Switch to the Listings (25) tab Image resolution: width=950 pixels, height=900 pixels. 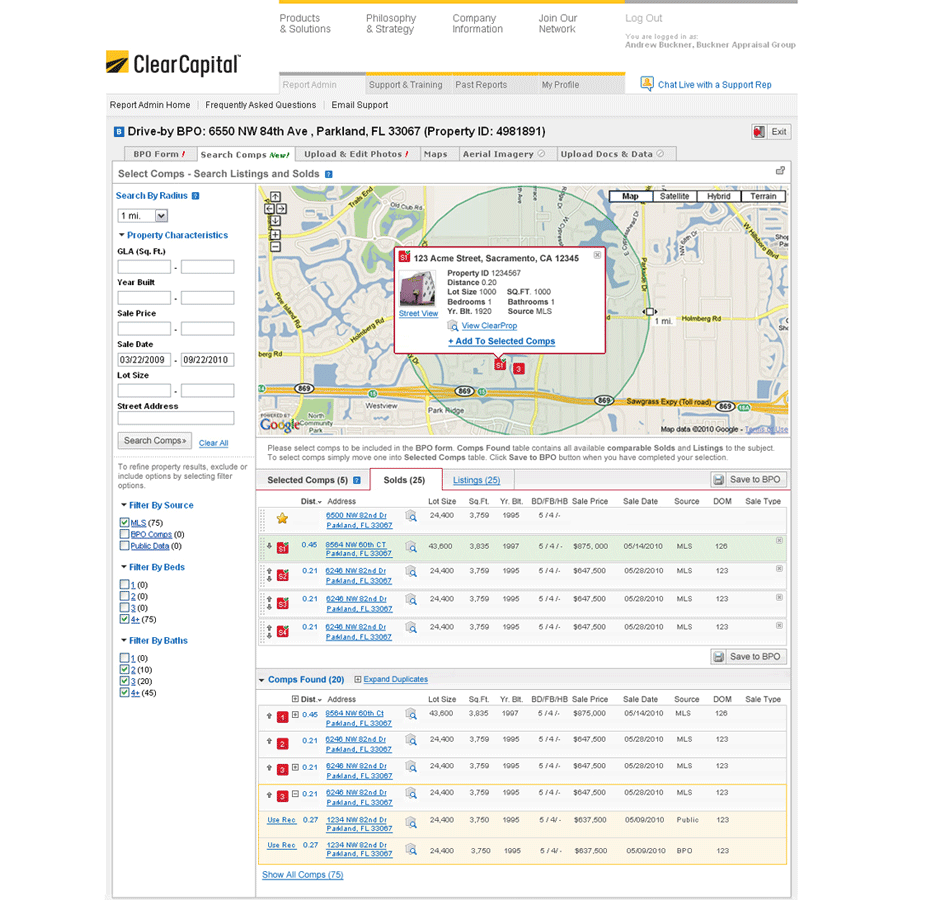[476, 480]
